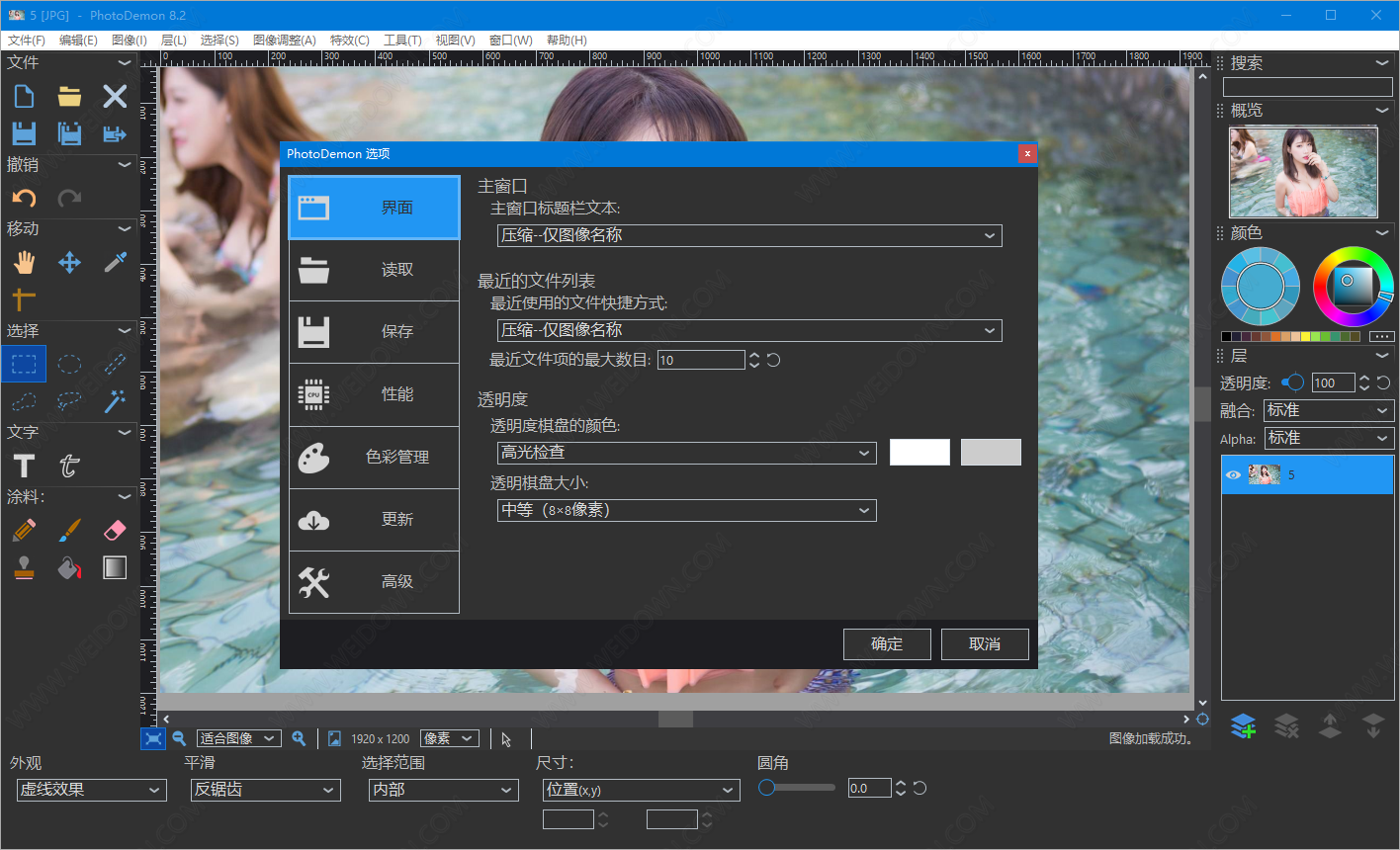Click the Add new layer icon

click(x=1243, y=726)
